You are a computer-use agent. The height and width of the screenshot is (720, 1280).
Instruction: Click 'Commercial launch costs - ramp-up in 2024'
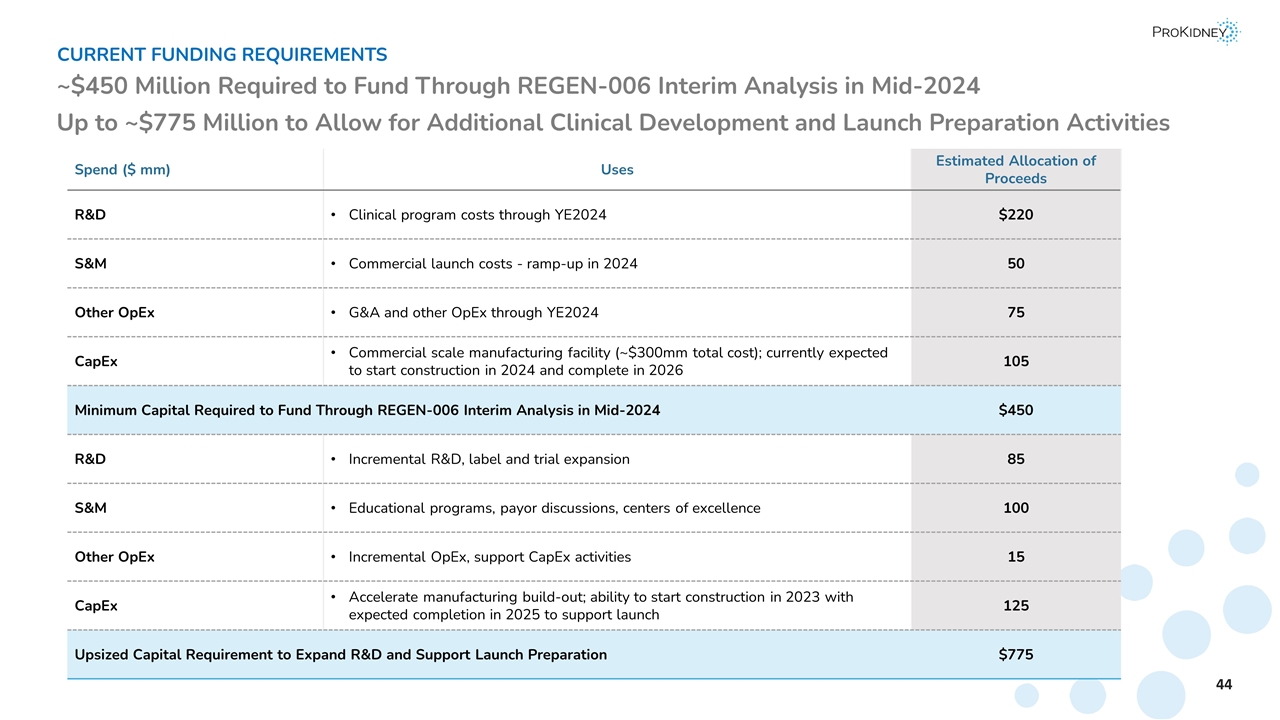[492, 264]
